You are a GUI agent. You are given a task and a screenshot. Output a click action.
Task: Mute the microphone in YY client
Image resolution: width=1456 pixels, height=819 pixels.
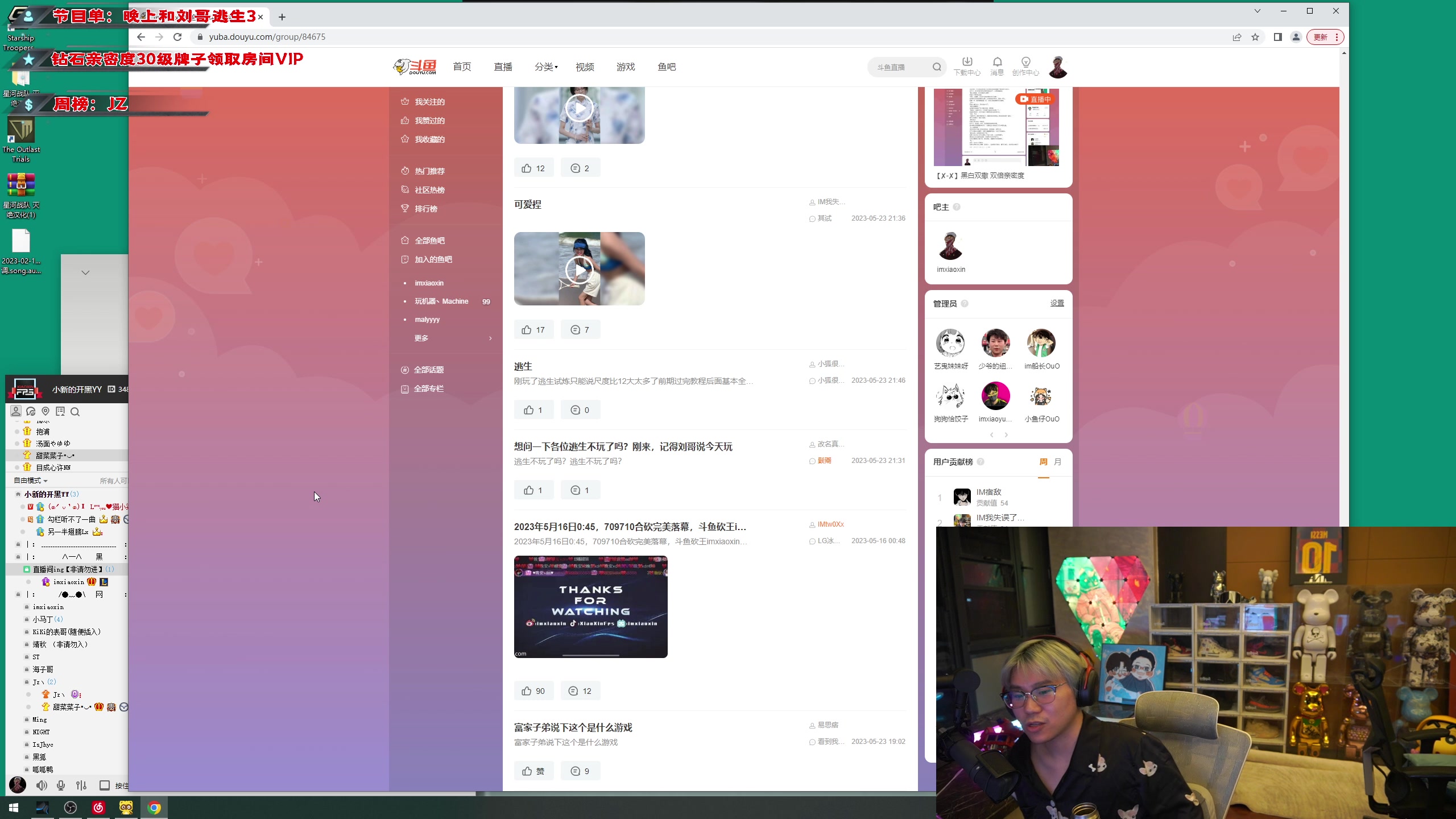tap(60, 785)
